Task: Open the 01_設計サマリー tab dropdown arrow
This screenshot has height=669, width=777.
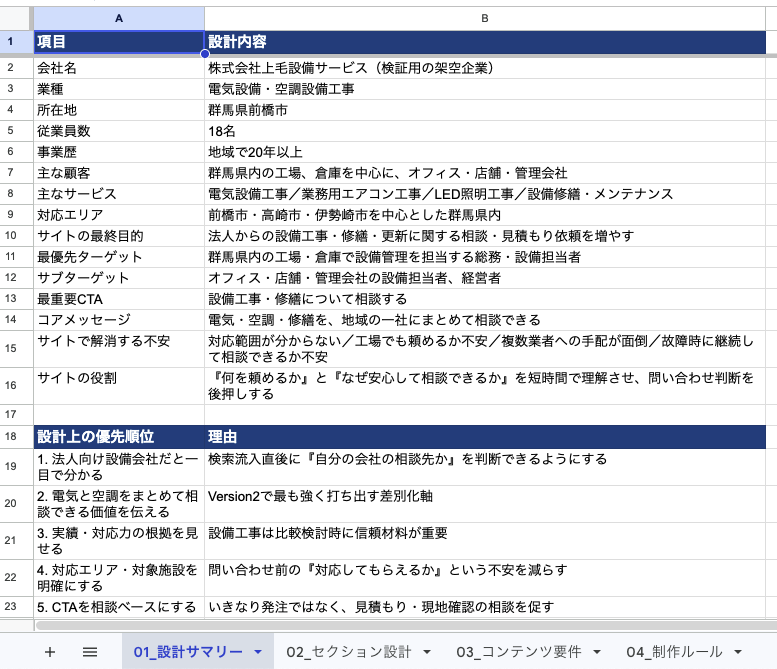Action: click(258, 652)
